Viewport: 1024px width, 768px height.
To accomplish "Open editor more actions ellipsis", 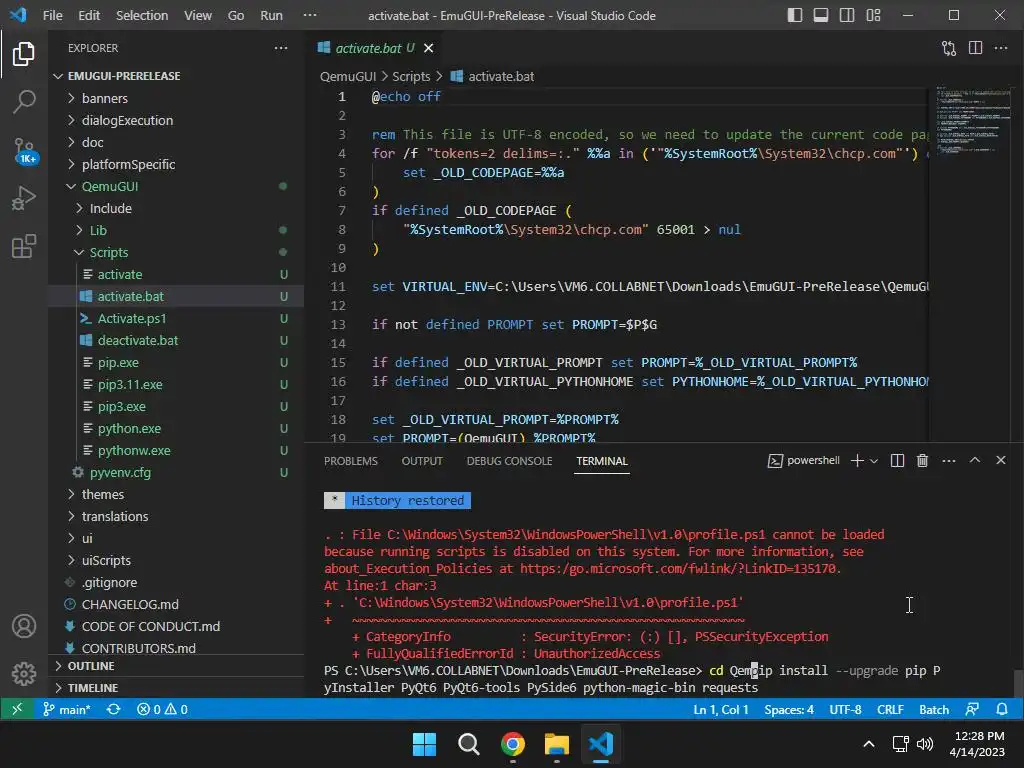I will 1000,48.
